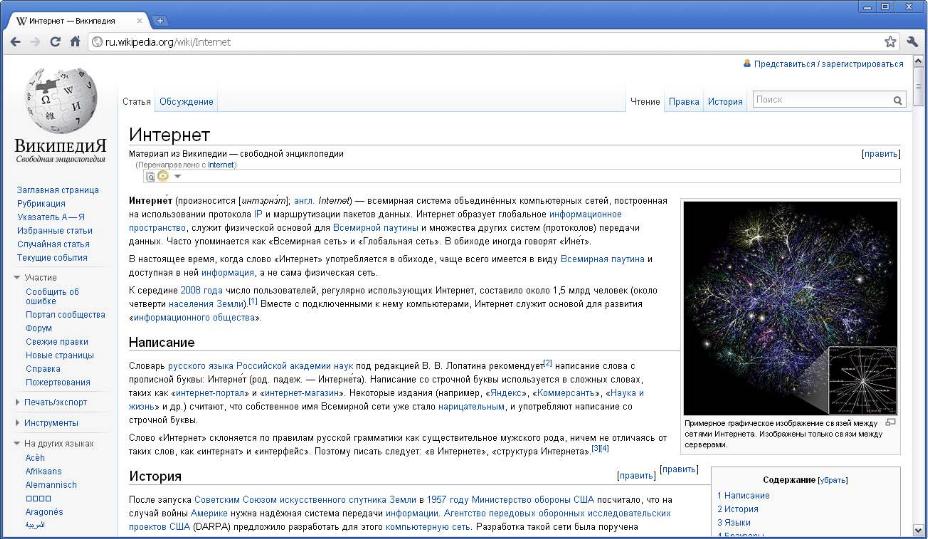
Task: Open the 2008 года link
Action: click(201, 291)
